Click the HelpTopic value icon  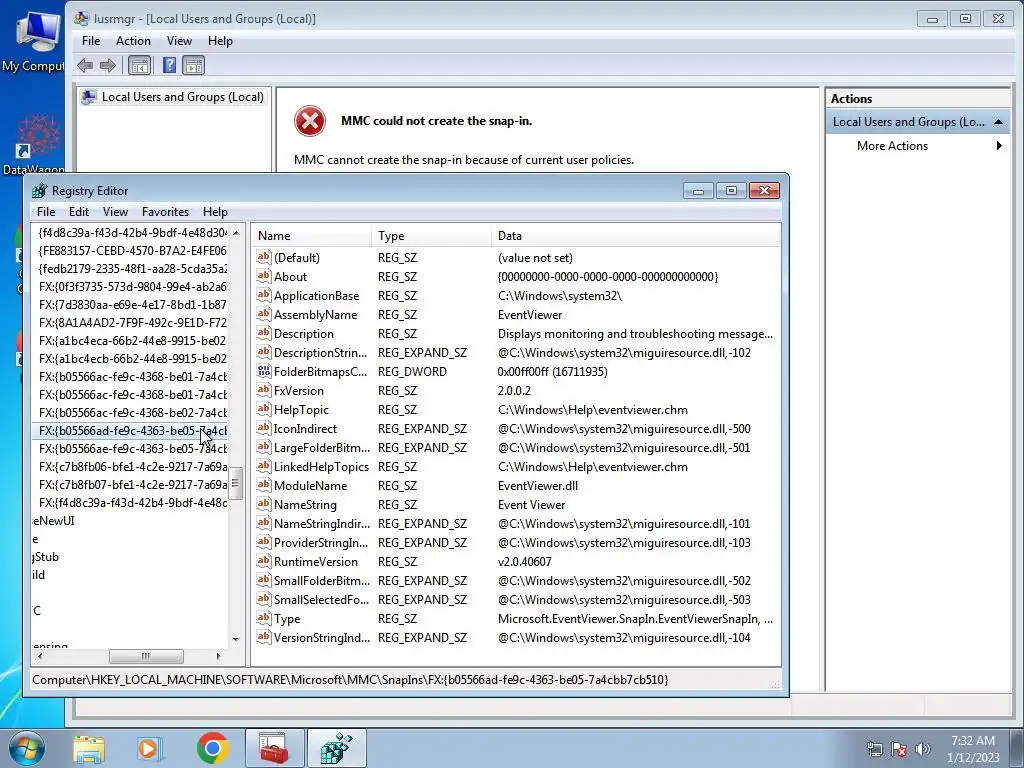click(x=264, y=409)
